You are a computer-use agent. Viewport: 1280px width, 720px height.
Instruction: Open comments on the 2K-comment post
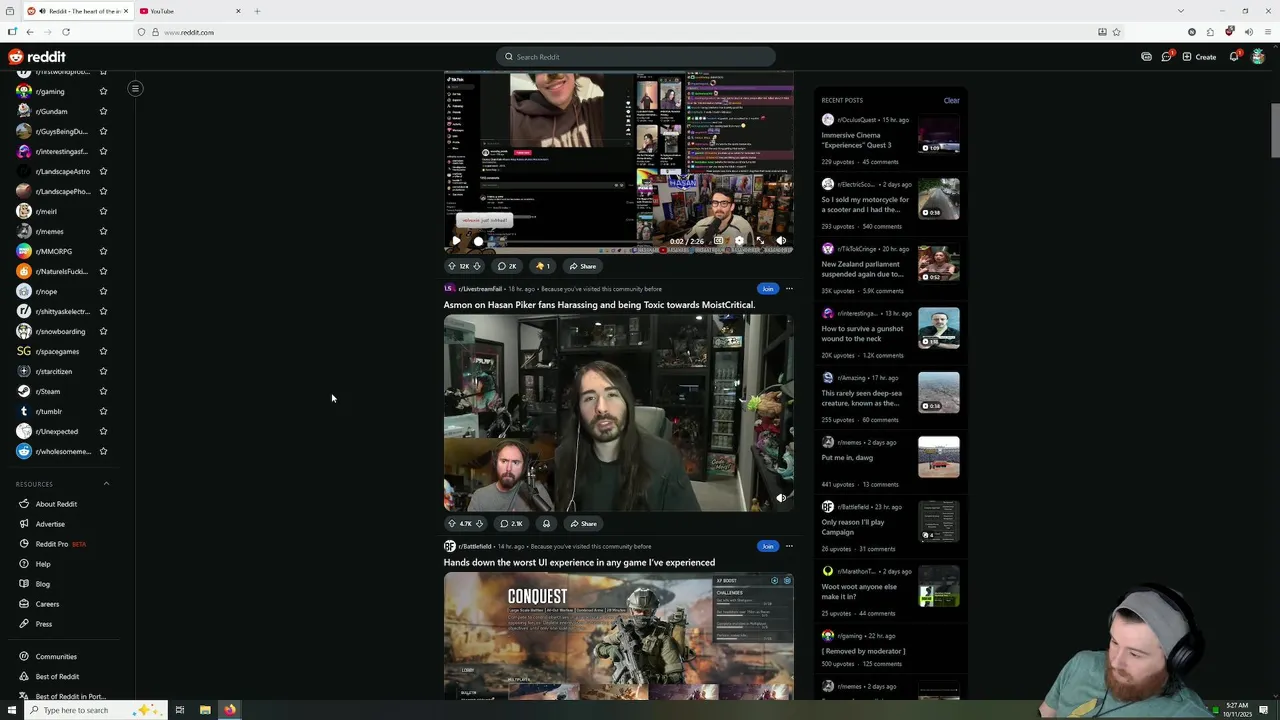507,266
